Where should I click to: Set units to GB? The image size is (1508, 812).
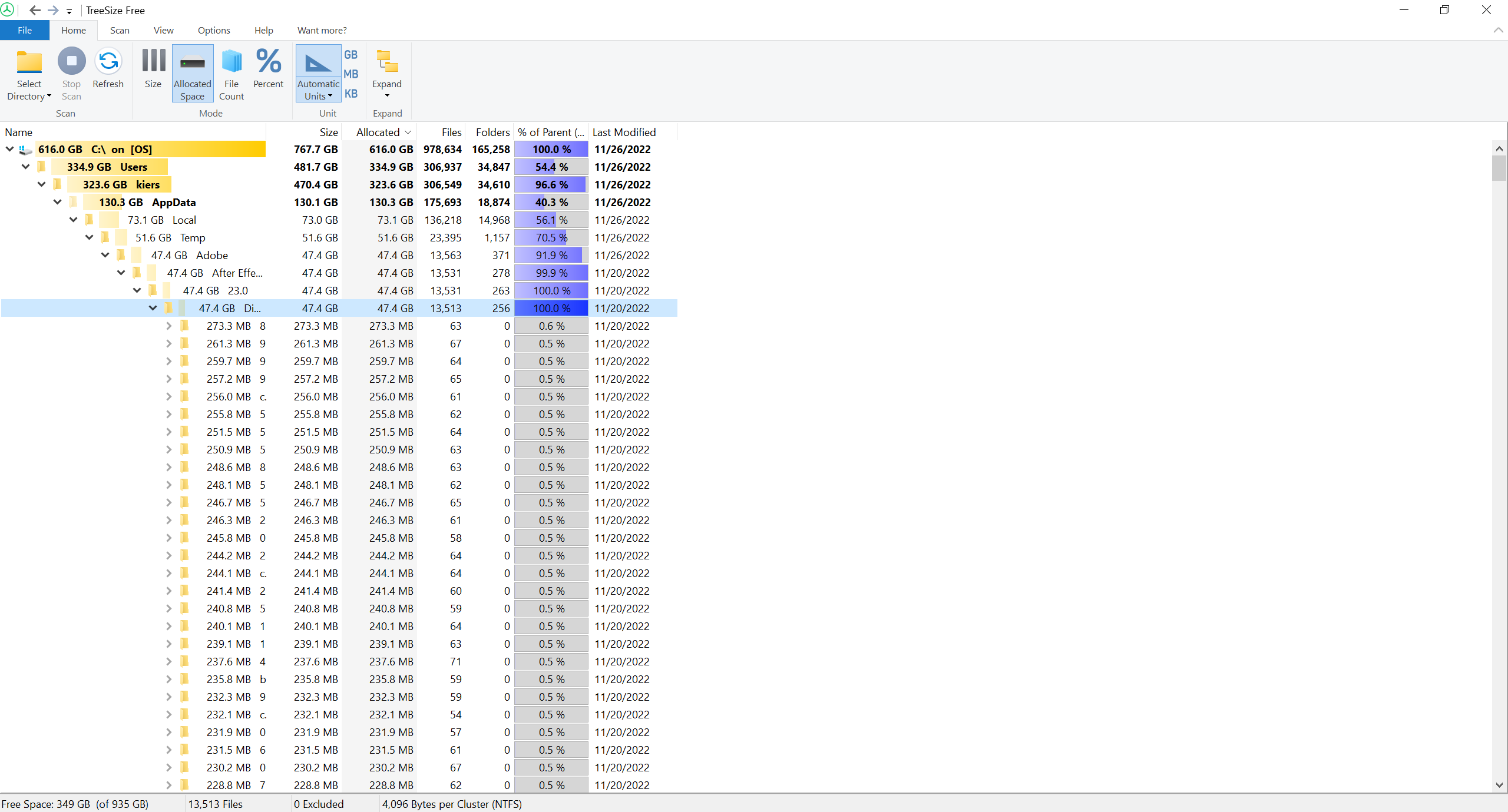[x=350, y=54]
